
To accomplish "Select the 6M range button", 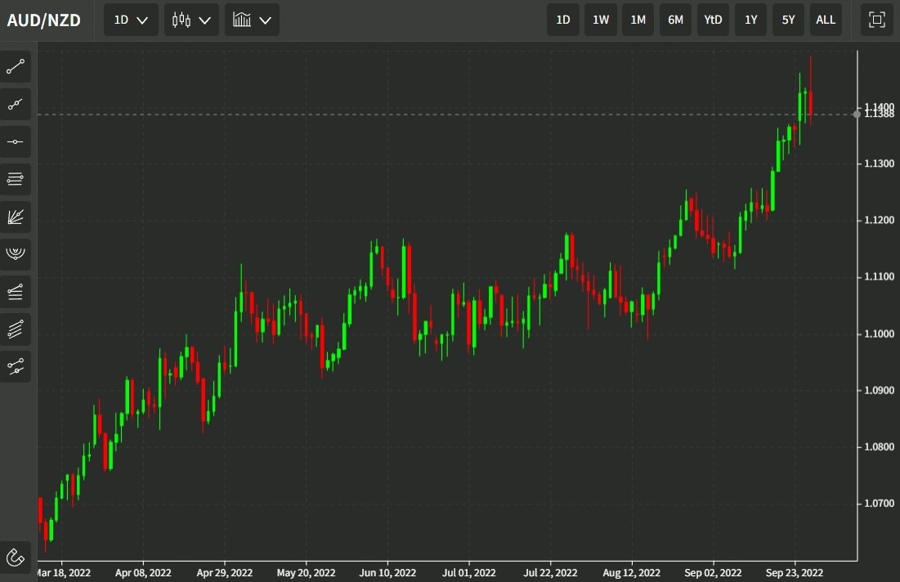I will tap(675, 19).
